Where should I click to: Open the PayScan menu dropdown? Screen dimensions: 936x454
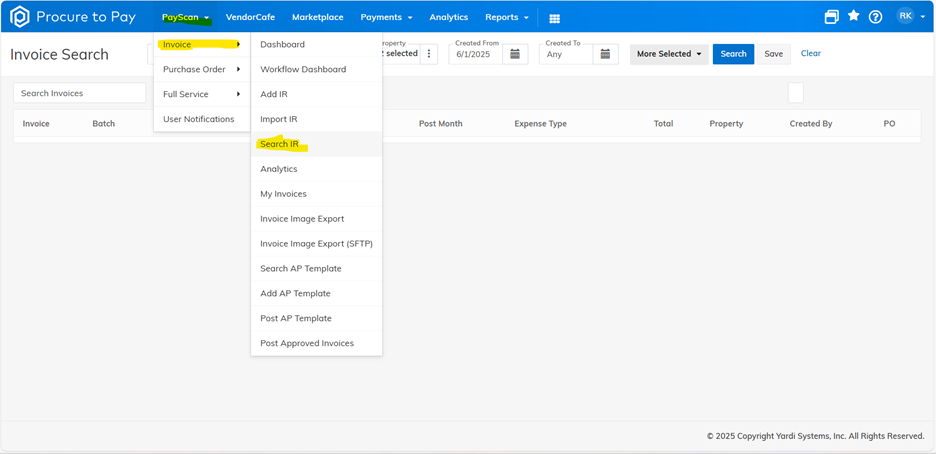[186, 17]
